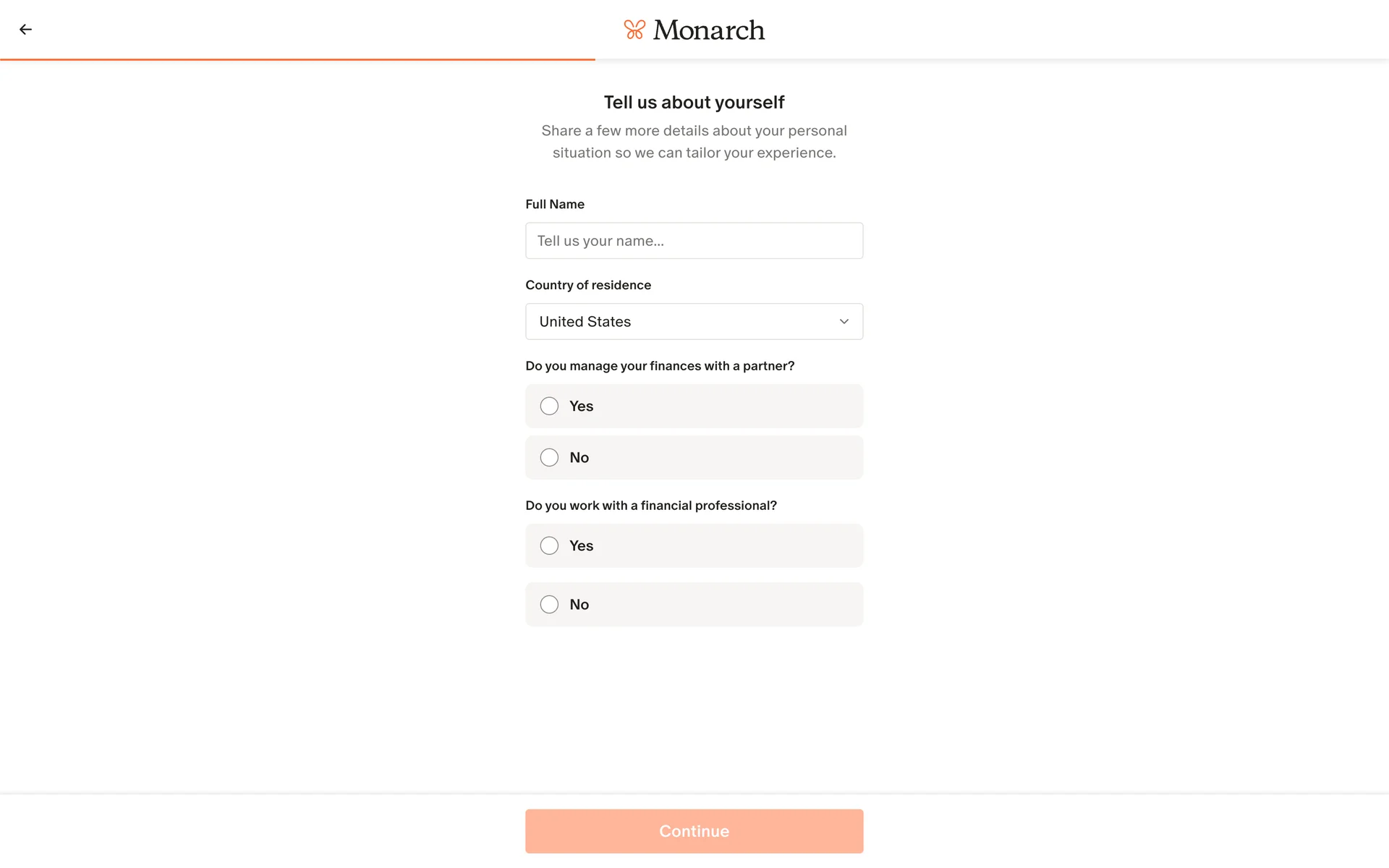Click the Monarch butterfly logo icon
The image size is (1389, 868).
(x=634, y=30)
